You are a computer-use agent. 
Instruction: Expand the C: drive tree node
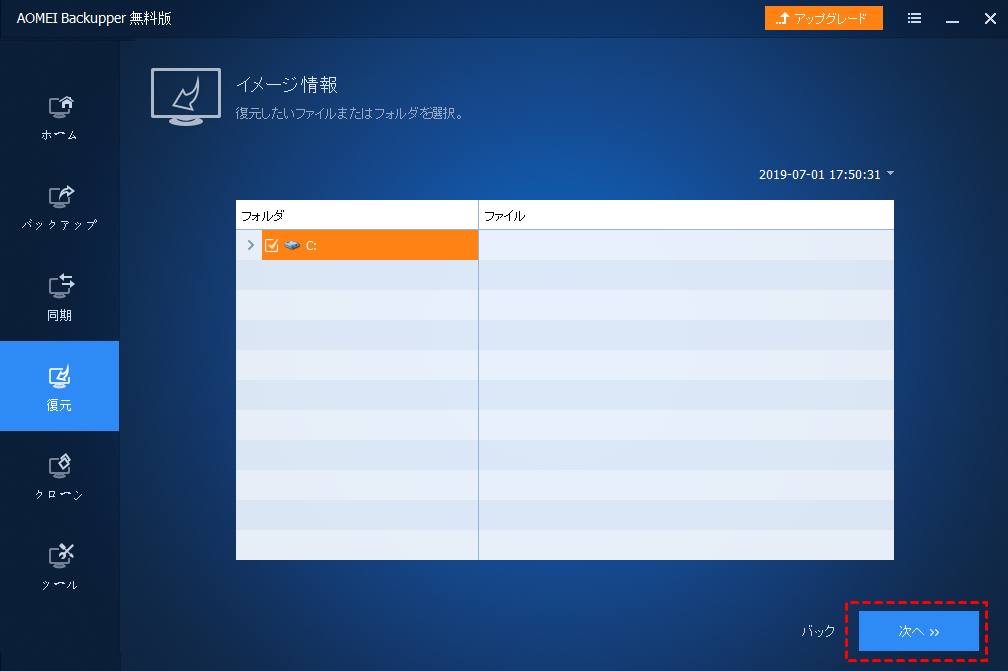point(251,245)
